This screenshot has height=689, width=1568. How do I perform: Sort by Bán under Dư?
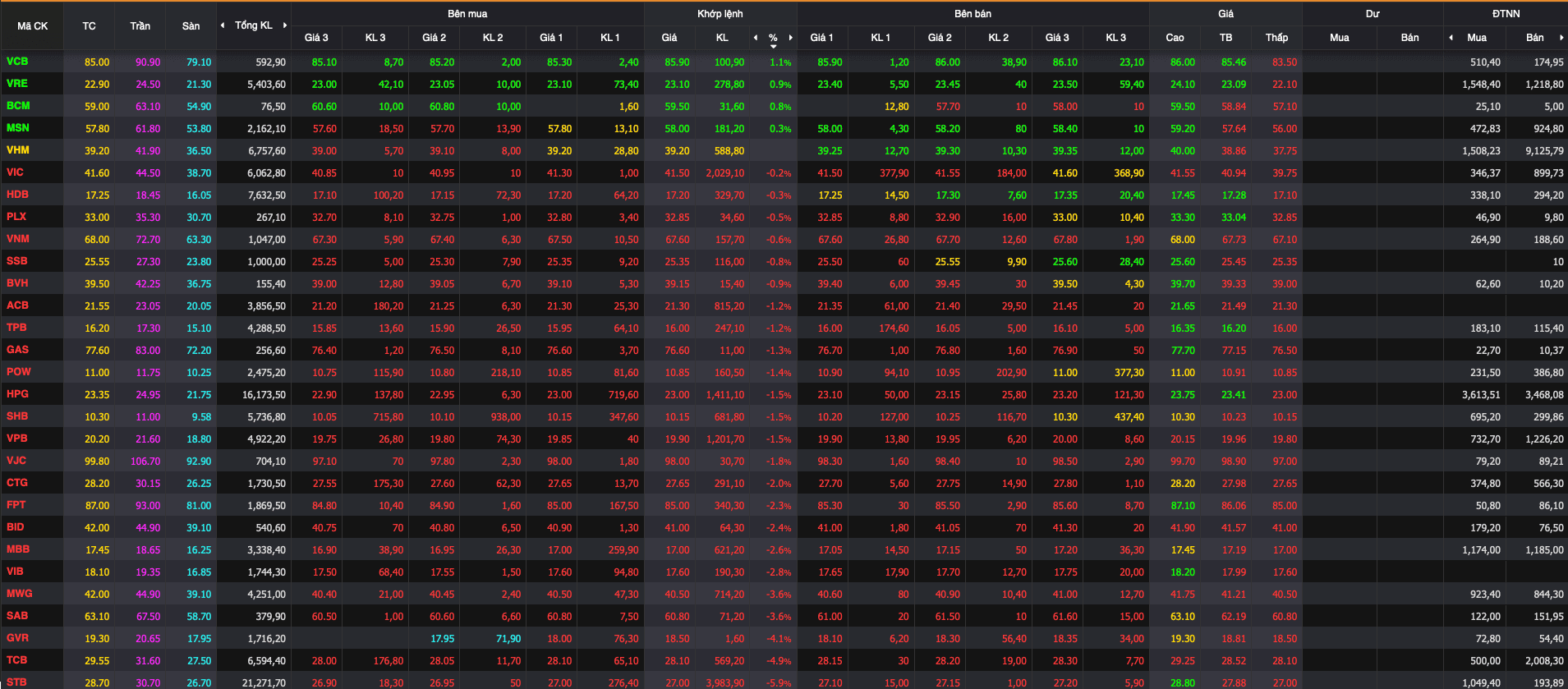(1409, 38)
